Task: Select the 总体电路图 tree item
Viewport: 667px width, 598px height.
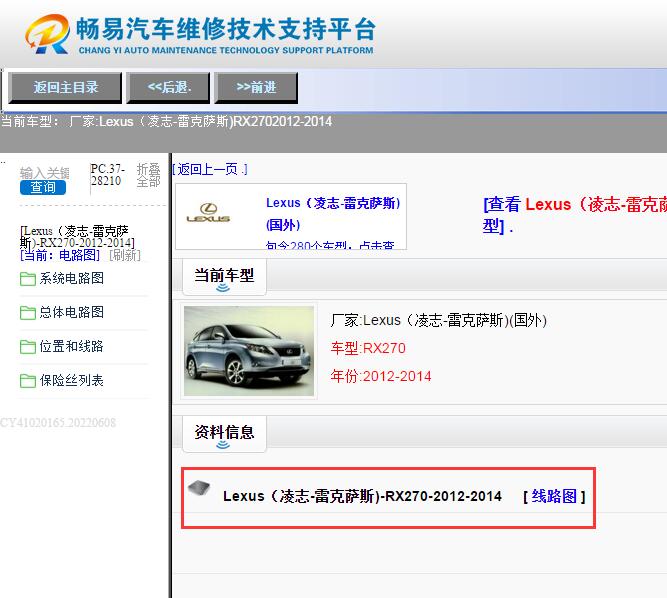Action: [71, 312]
